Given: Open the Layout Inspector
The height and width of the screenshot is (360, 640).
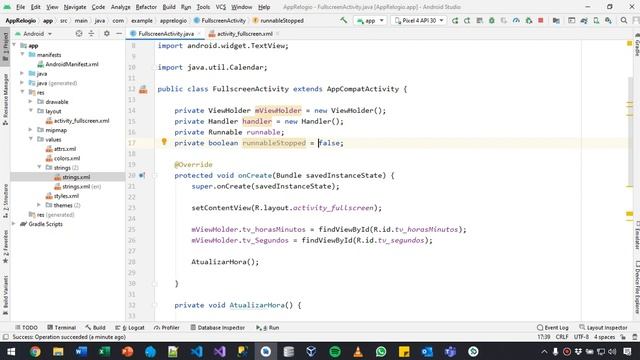Looking at the screenshot, I should pos(603,327).
